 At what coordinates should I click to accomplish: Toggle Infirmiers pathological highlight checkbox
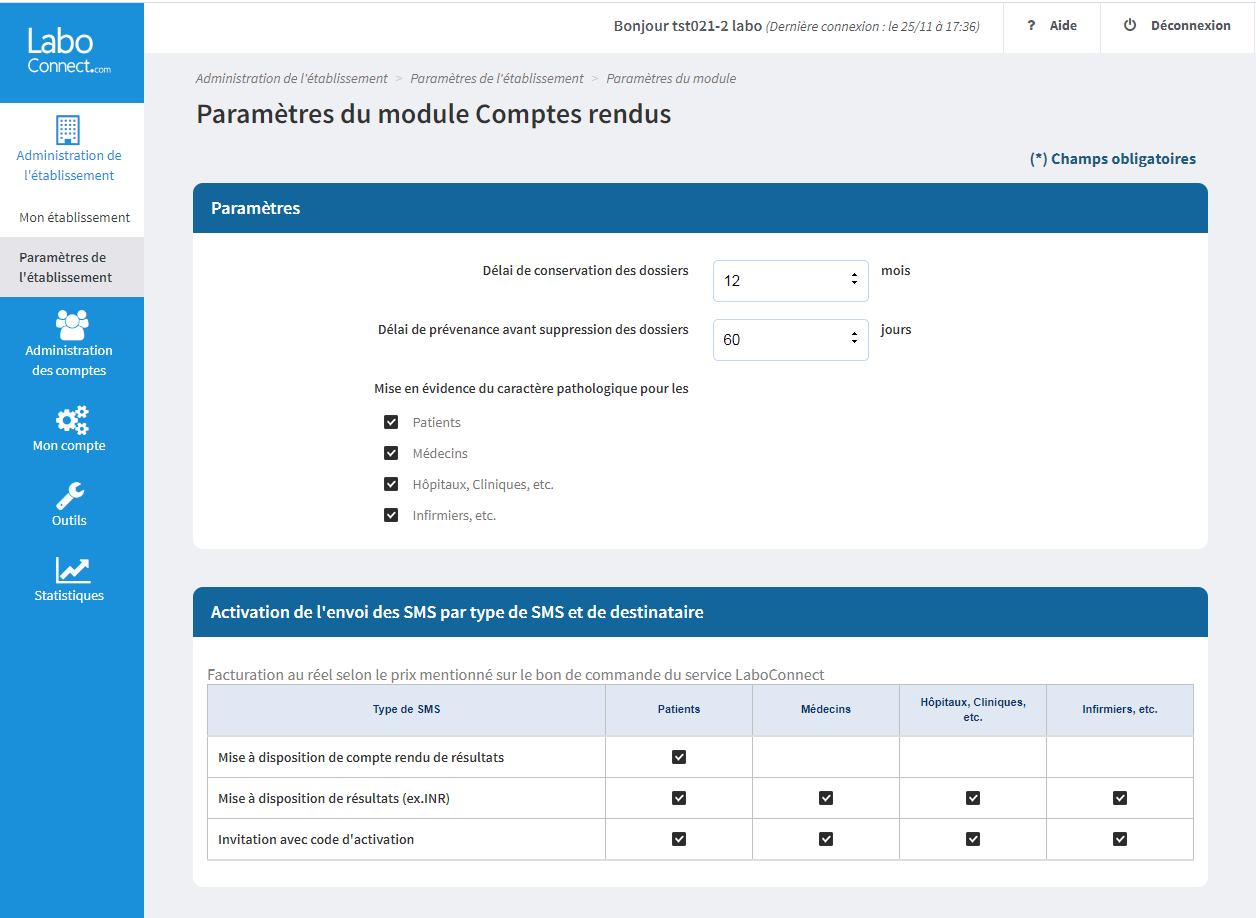(x=391, y=515)
